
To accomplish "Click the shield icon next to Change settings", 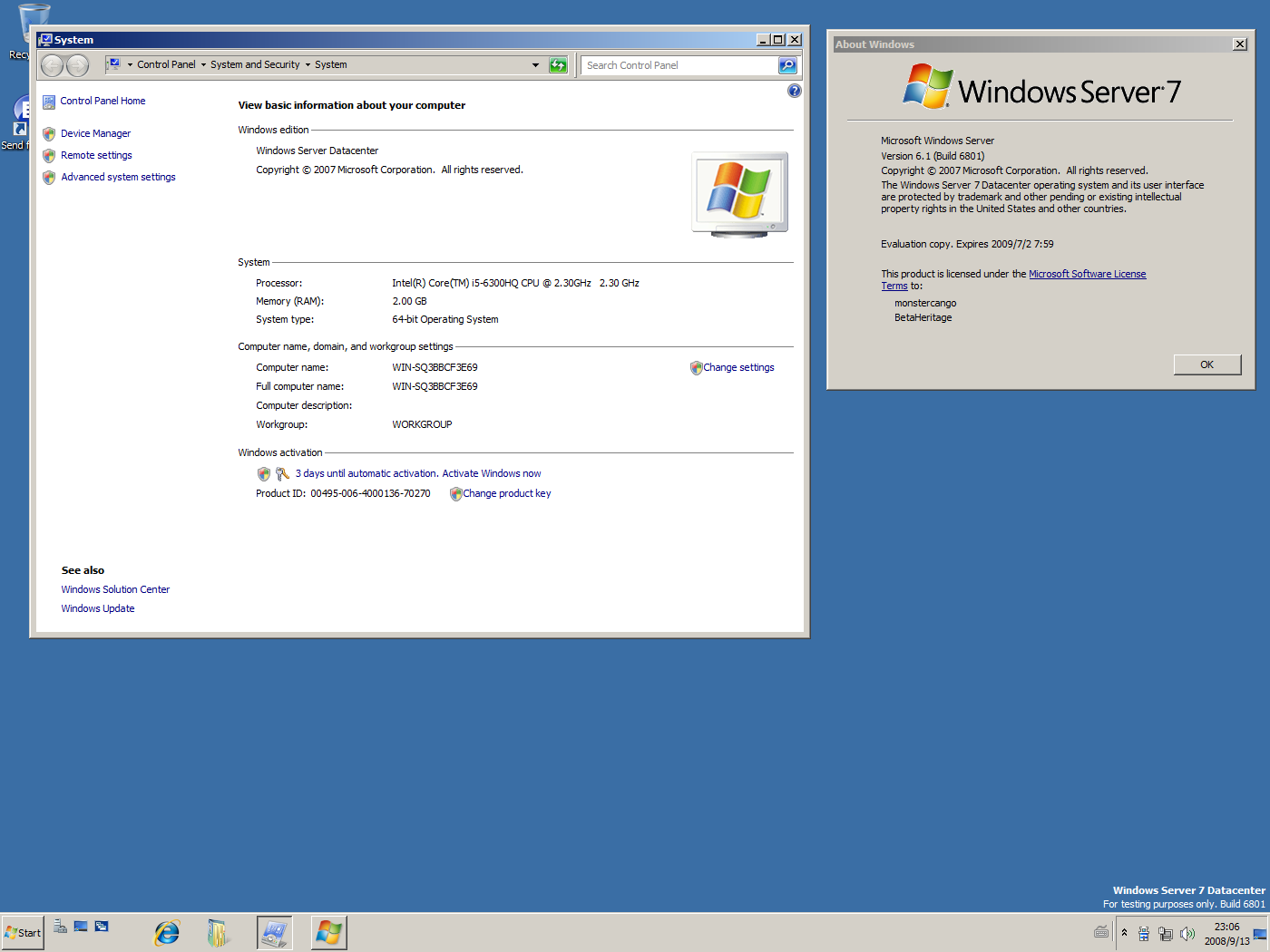I will pos(696,368).
